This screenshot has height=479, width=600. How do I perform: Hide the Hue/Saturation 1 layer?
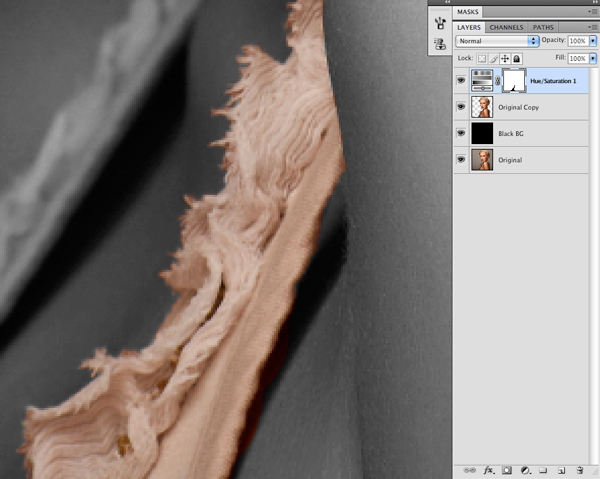(x=461, y=80)
